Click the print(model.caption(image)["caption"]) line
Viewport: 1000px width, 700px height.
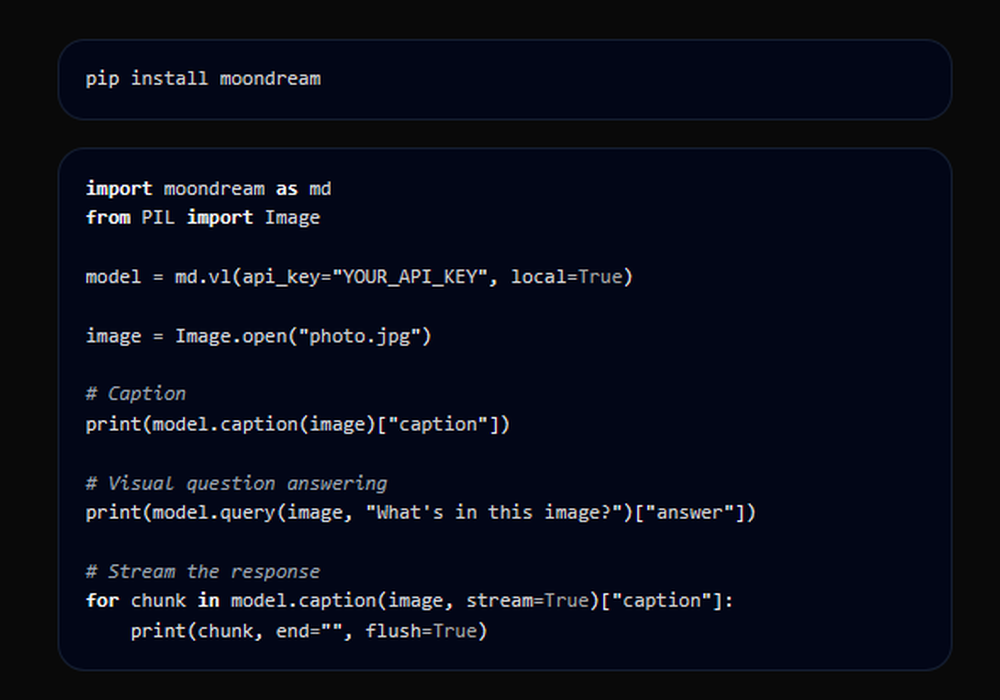click(298, 424)
